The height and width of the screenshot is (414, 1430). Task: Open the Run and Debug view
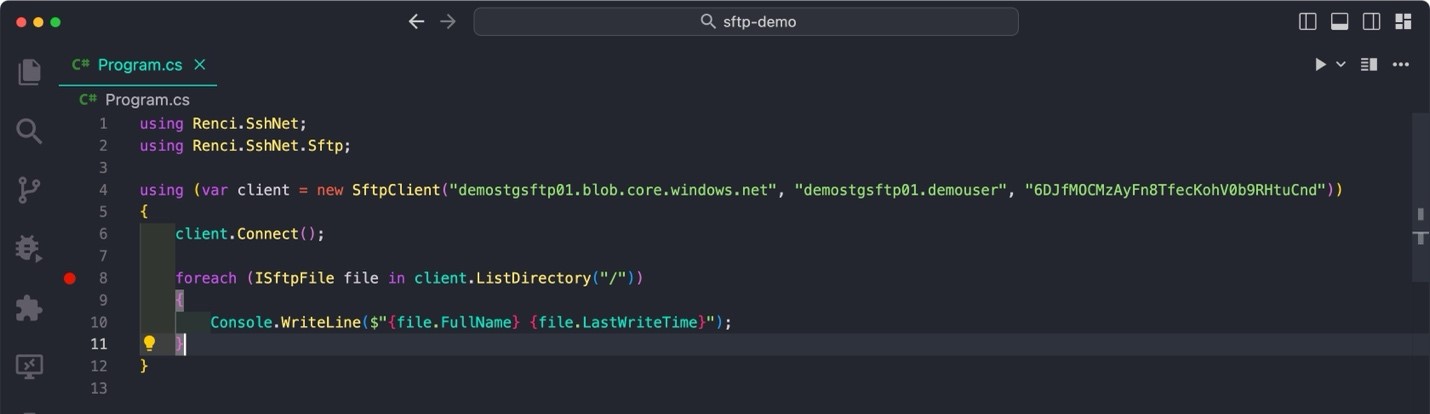click(29, 249)
